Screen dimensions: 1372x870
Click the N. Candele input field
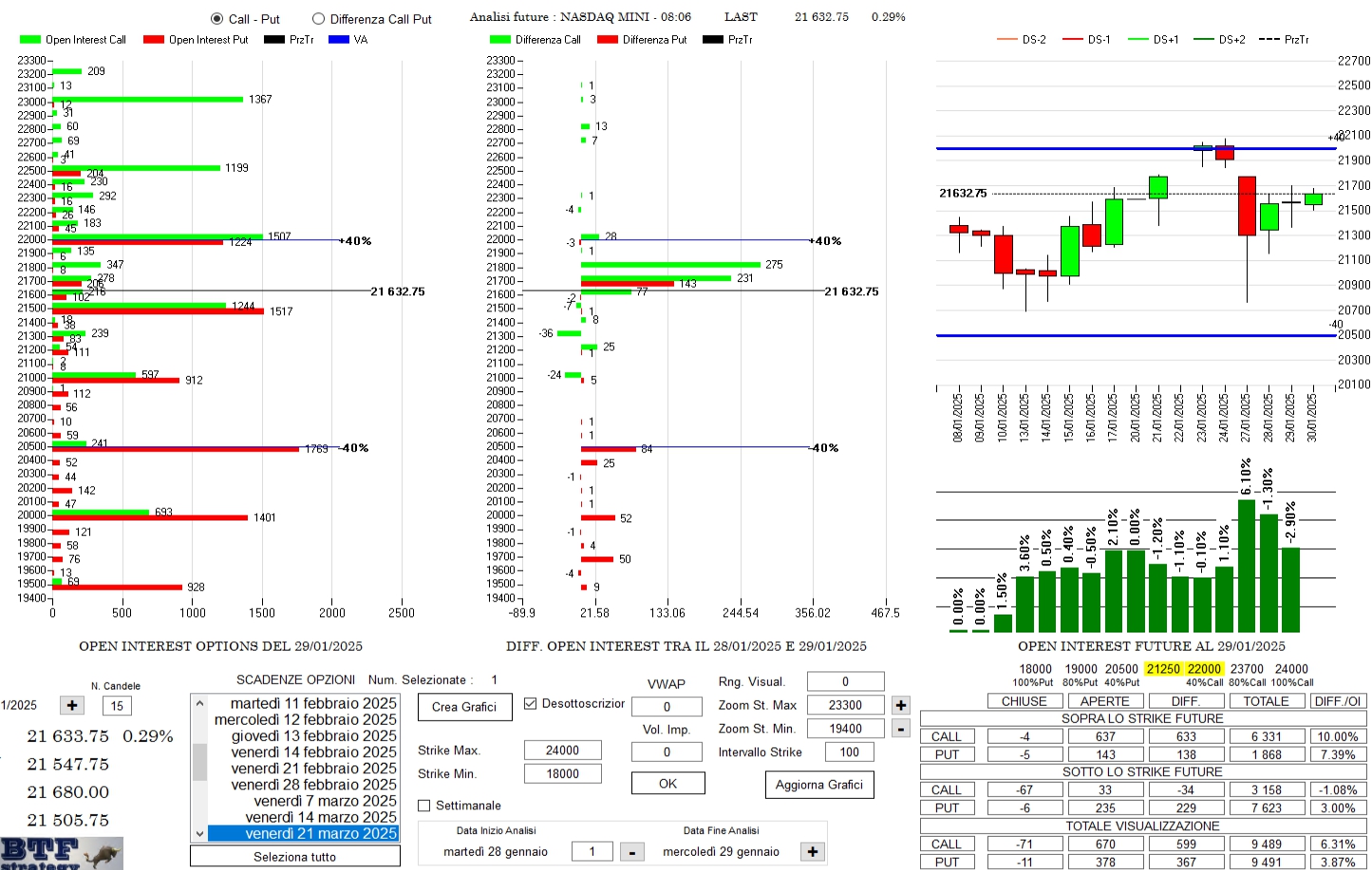[x=117, y=706]
